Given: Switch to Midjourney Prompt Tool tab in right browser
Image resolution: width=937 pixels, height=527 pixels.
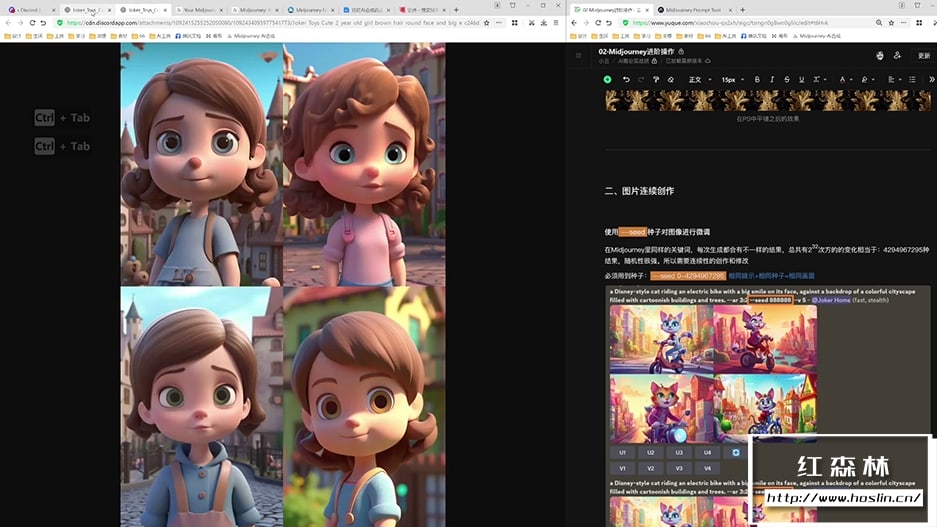Looking at the screenshot, I should (693, 10).
